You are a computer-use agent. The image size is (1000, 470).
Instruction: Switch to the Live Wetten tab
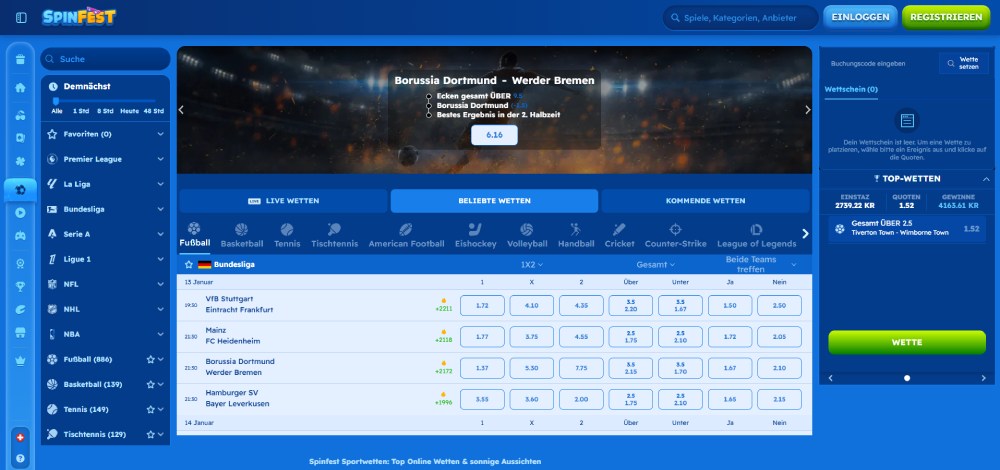pyautogui.click(x=283, y=201)
